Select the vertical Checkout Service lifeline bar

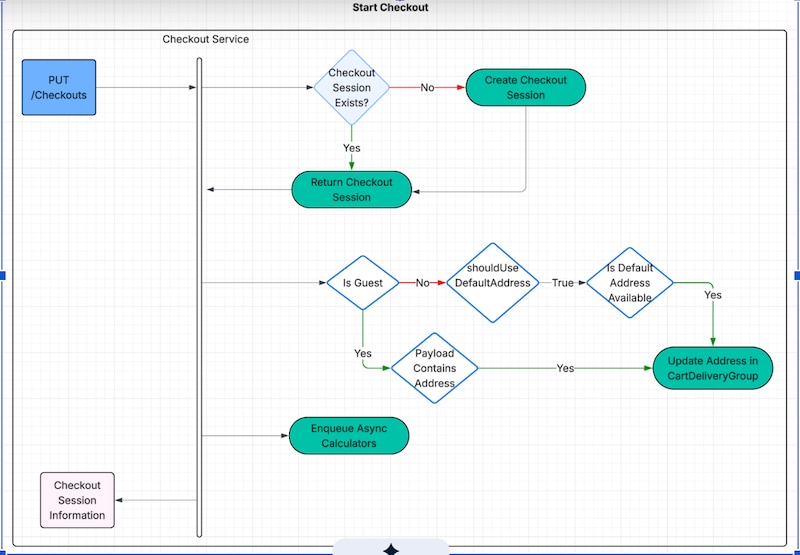point(199,297)
